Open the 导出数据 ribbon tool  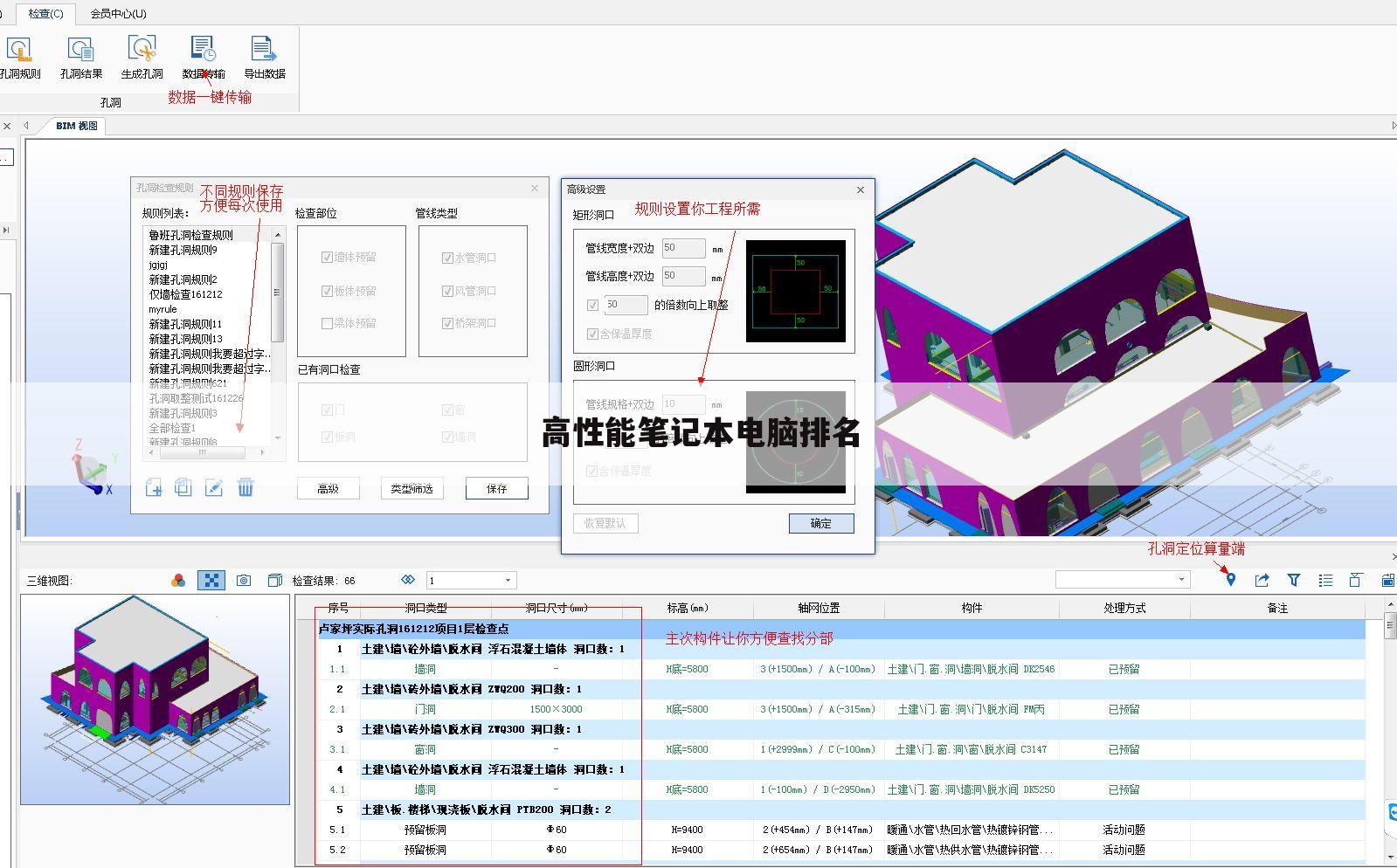(265, 58)
